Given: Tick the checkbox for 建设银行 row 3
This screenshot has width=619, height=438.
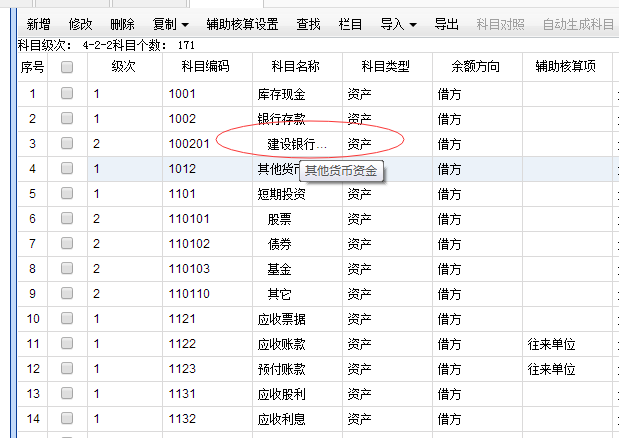Looking at the screenshot, I should (x=67, y=144).
